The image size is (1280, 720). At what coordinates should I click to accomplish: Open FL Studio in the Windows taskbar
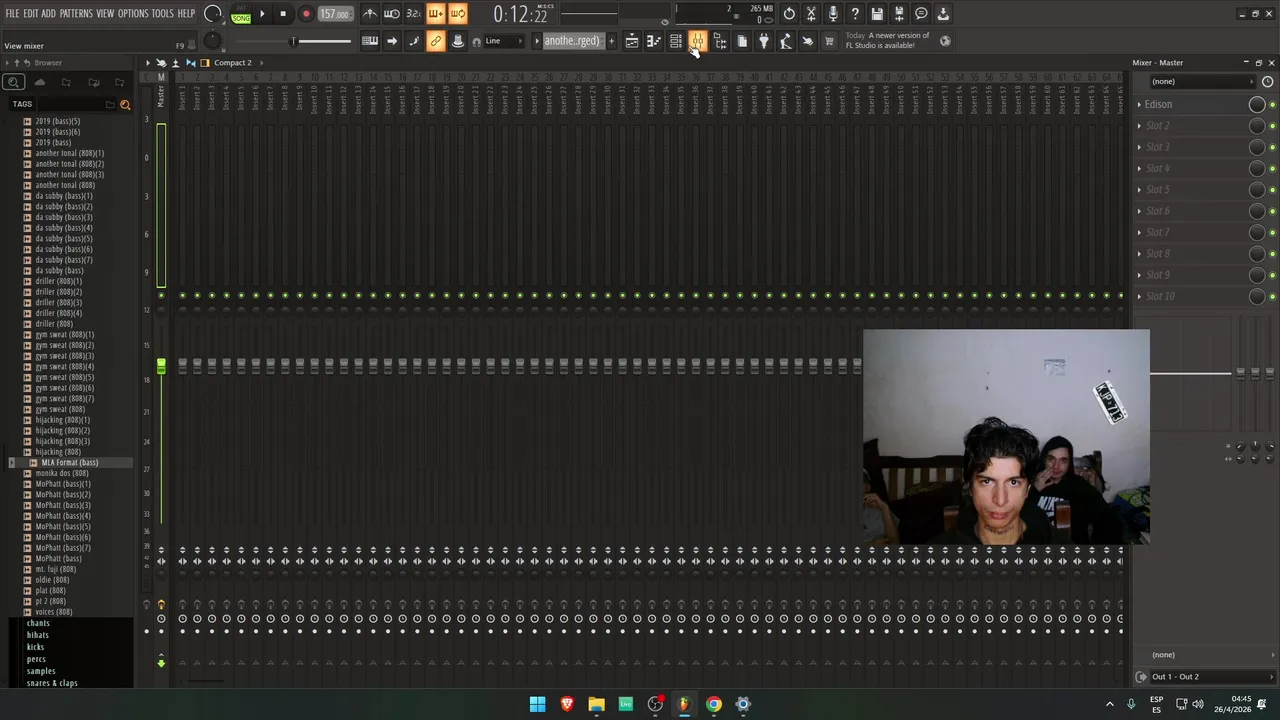(684, 704)
